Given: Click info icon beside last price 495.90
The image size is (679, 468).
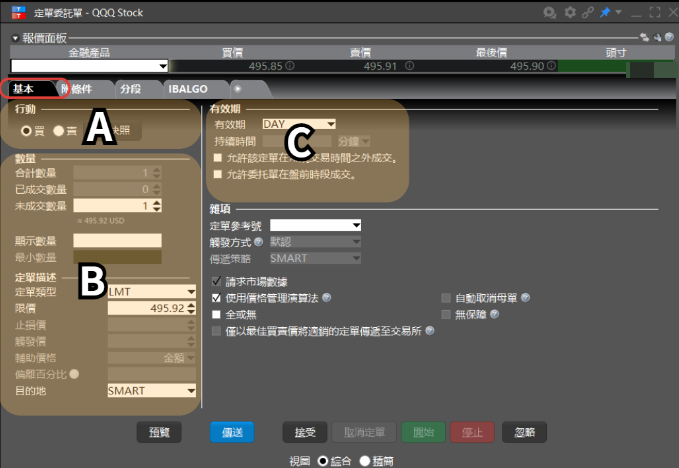Looking at the screenshot, I should tap(551, 65).
